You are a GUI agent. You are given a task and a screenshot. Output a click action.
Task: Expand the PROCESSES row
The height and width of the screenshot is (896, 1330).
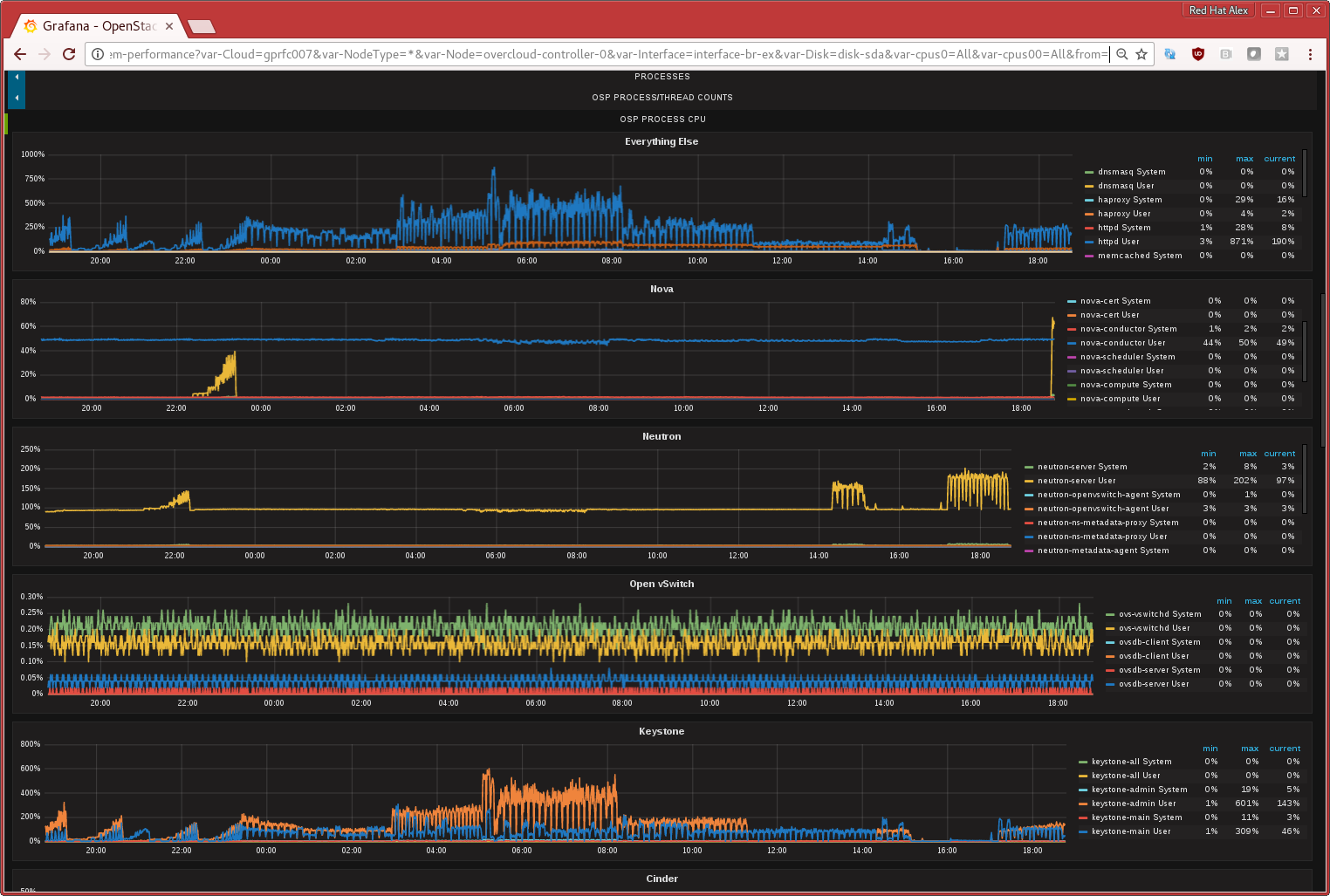[662, 77]
